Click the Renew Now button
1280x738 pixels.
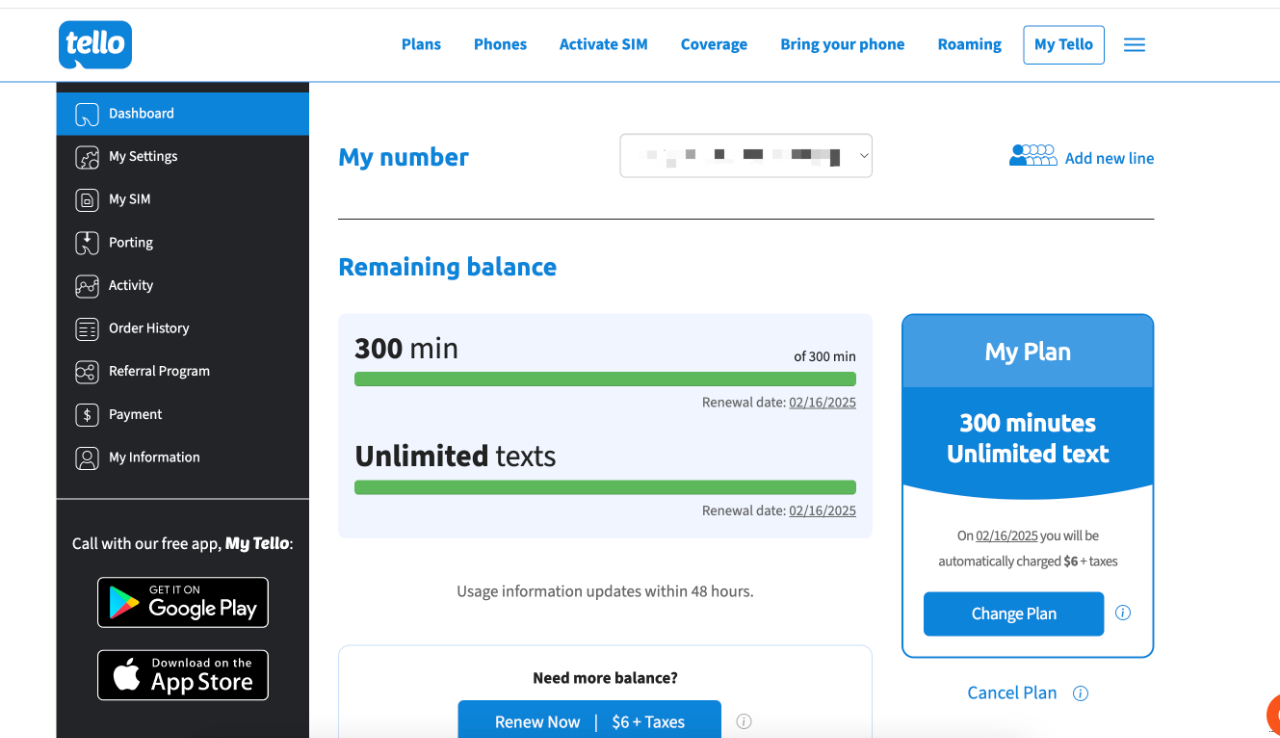coord(589,721)
